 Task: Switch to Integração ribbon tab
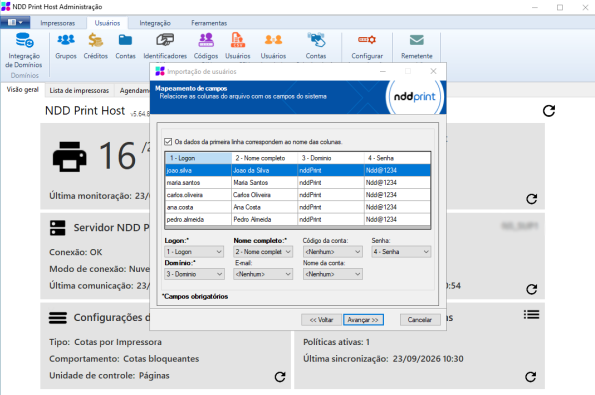155,23
